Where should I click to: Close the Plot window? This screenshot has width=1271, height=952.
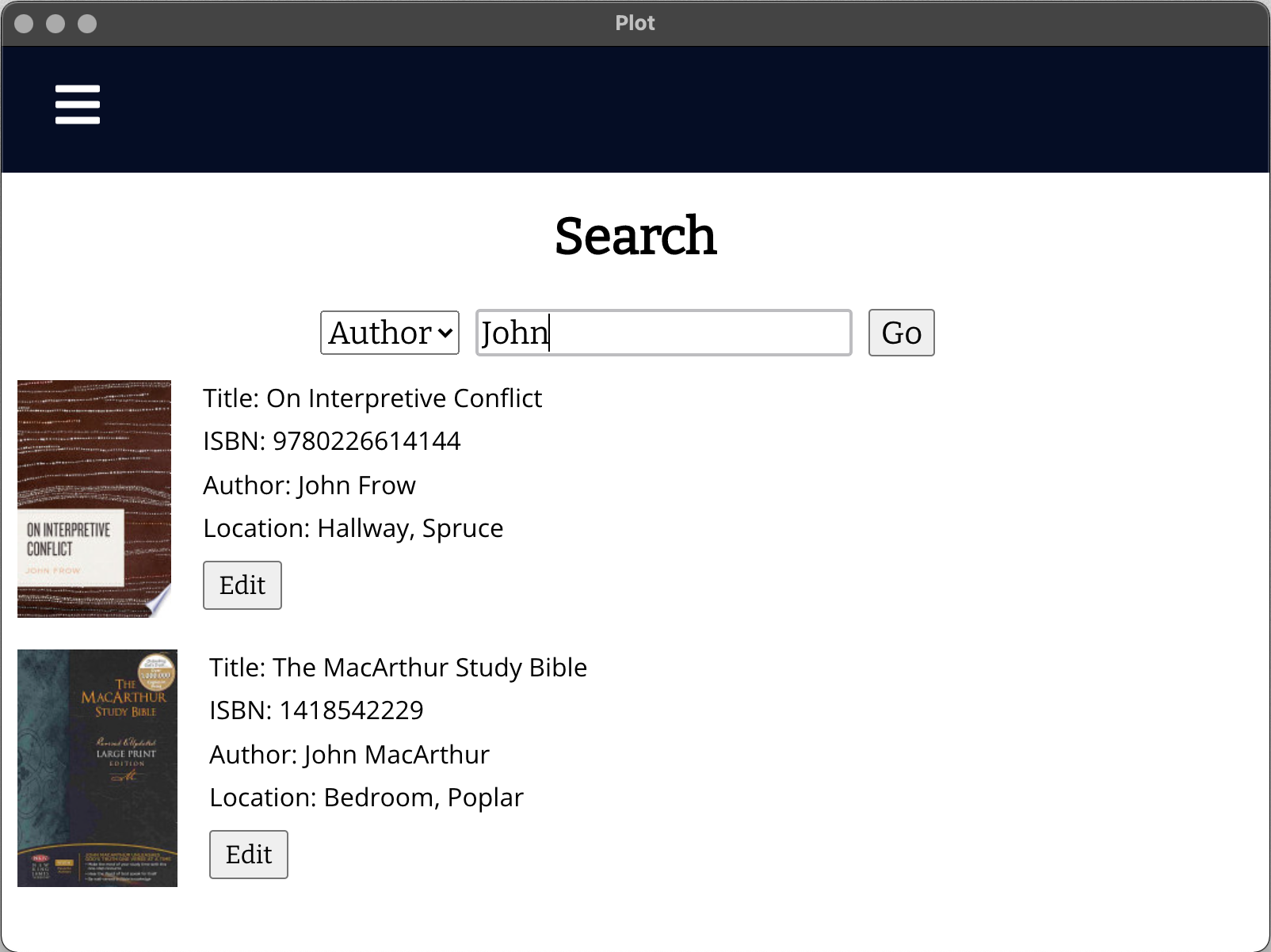pyautogui.click(x=24, y=24)
